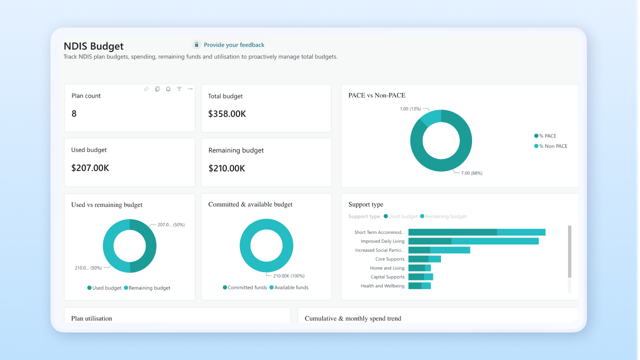Click the $210.00K Remaining budget value
The height and width of the screenshot is (360, 640).
tap(227, 169)
